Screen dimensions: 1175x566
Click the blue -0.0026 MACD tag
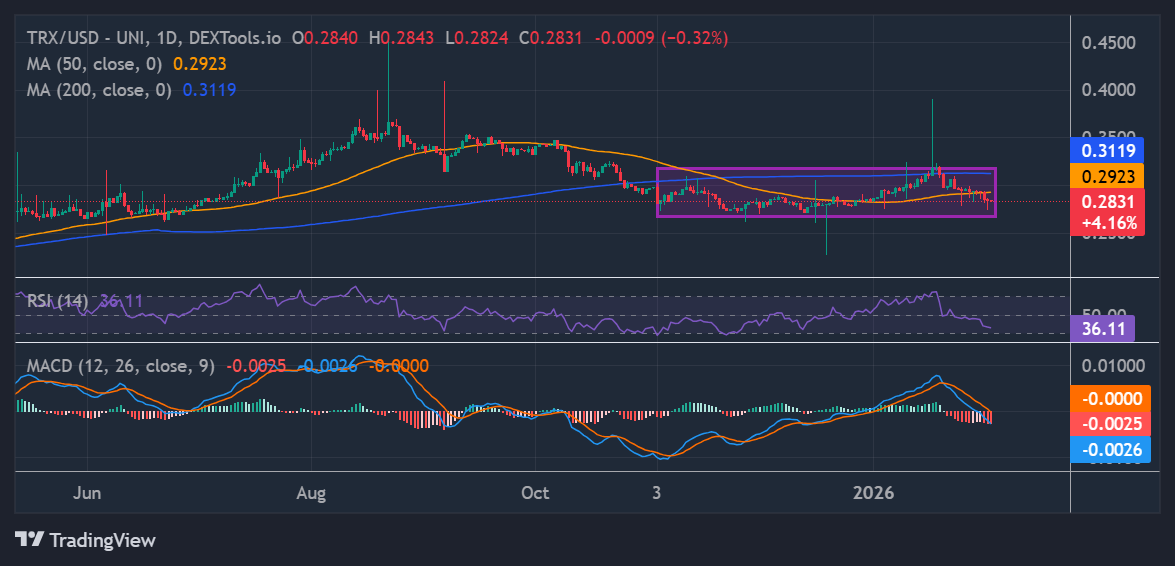coord(1107,450)
